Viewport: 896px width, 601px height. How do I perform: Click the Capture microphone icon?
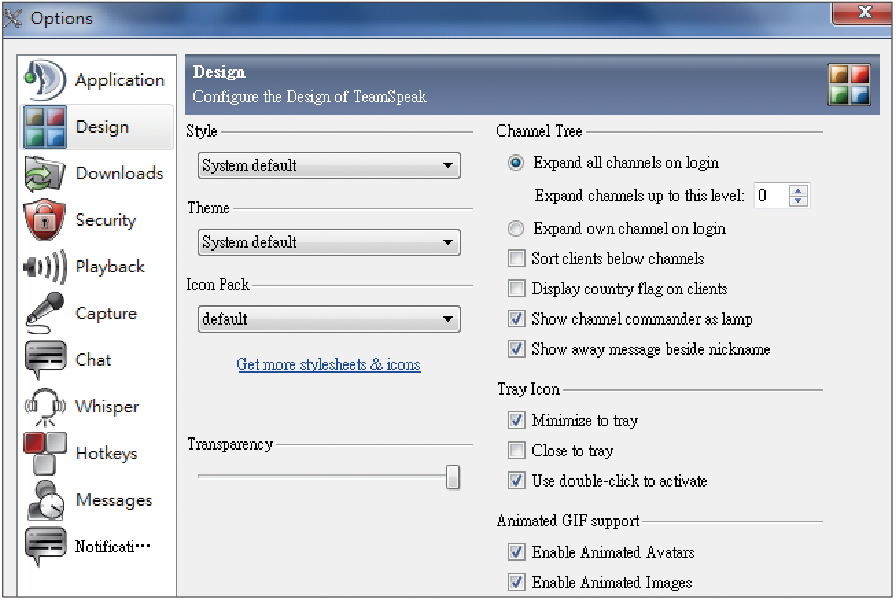pyautogui.click(x=45, y=313)
